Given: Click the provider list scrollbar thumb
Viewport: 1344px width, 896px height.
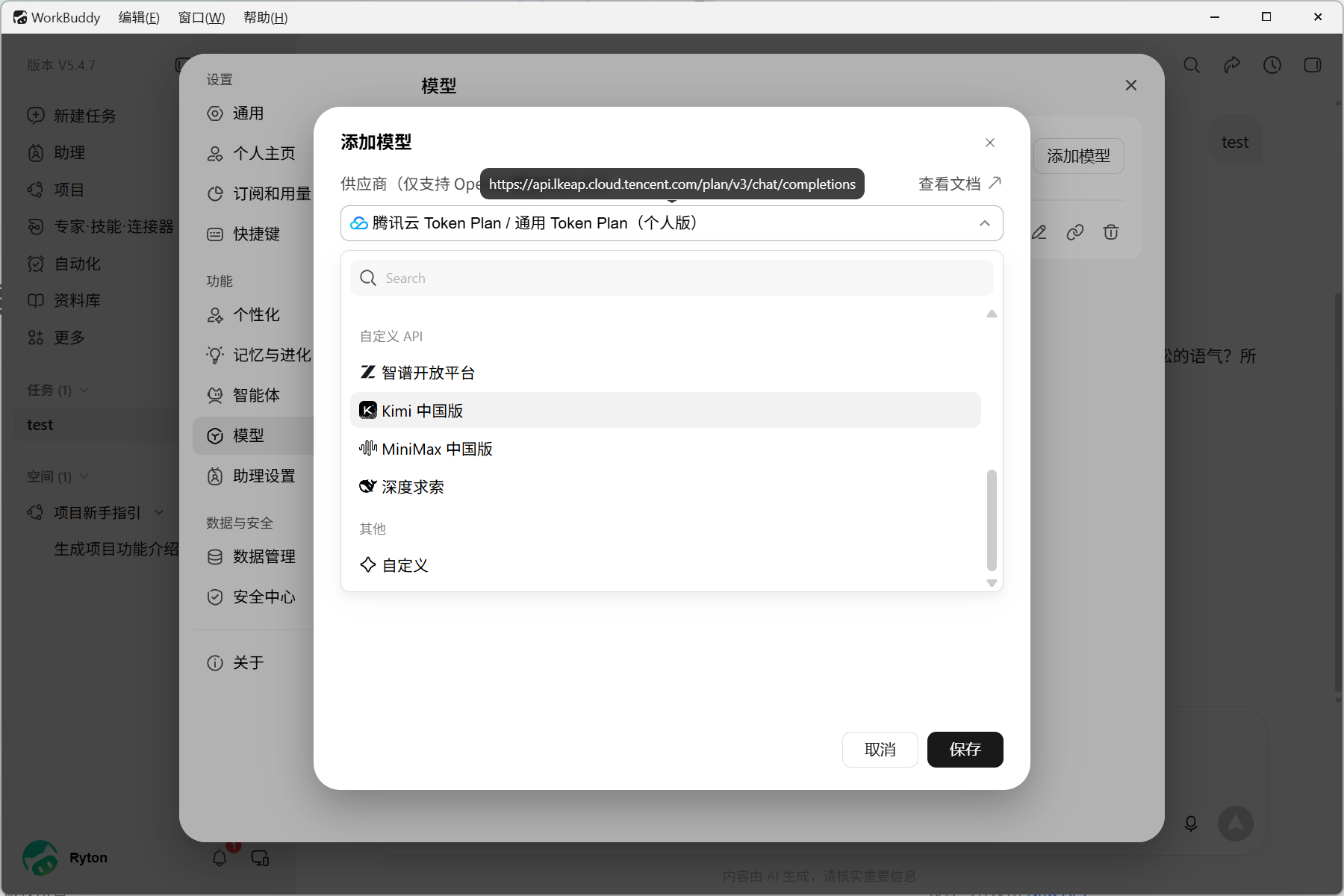Looking at the screenshot, I should [x=992, y=520].
